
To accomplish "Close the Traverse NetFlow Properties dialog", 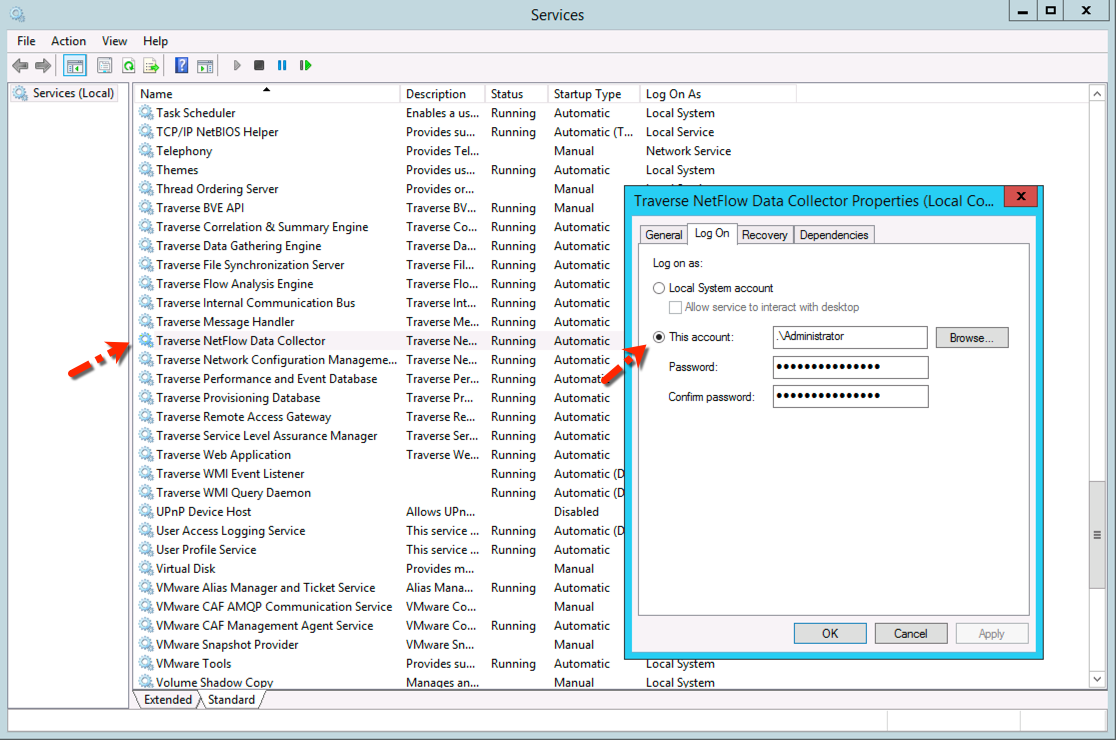I will pyautogui.click(x=1021, y=196).
